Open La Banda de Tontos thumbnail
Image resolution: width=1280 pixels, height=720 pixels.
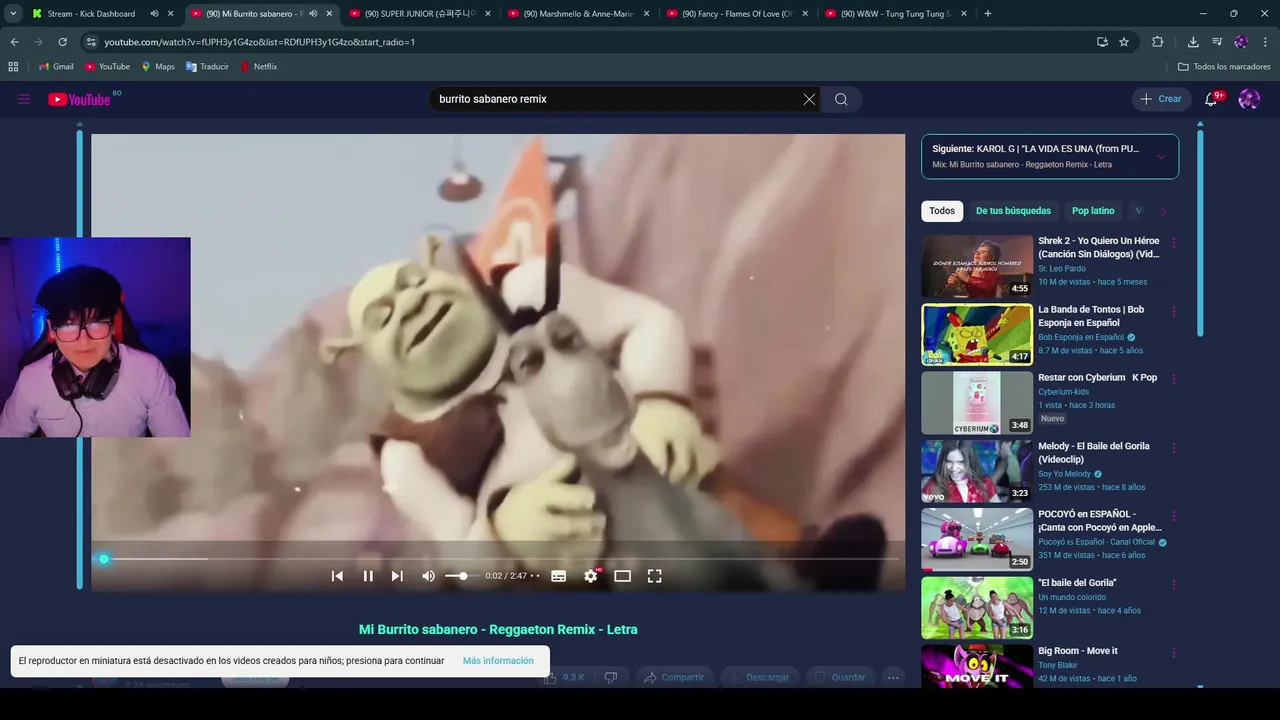point(977,335)
